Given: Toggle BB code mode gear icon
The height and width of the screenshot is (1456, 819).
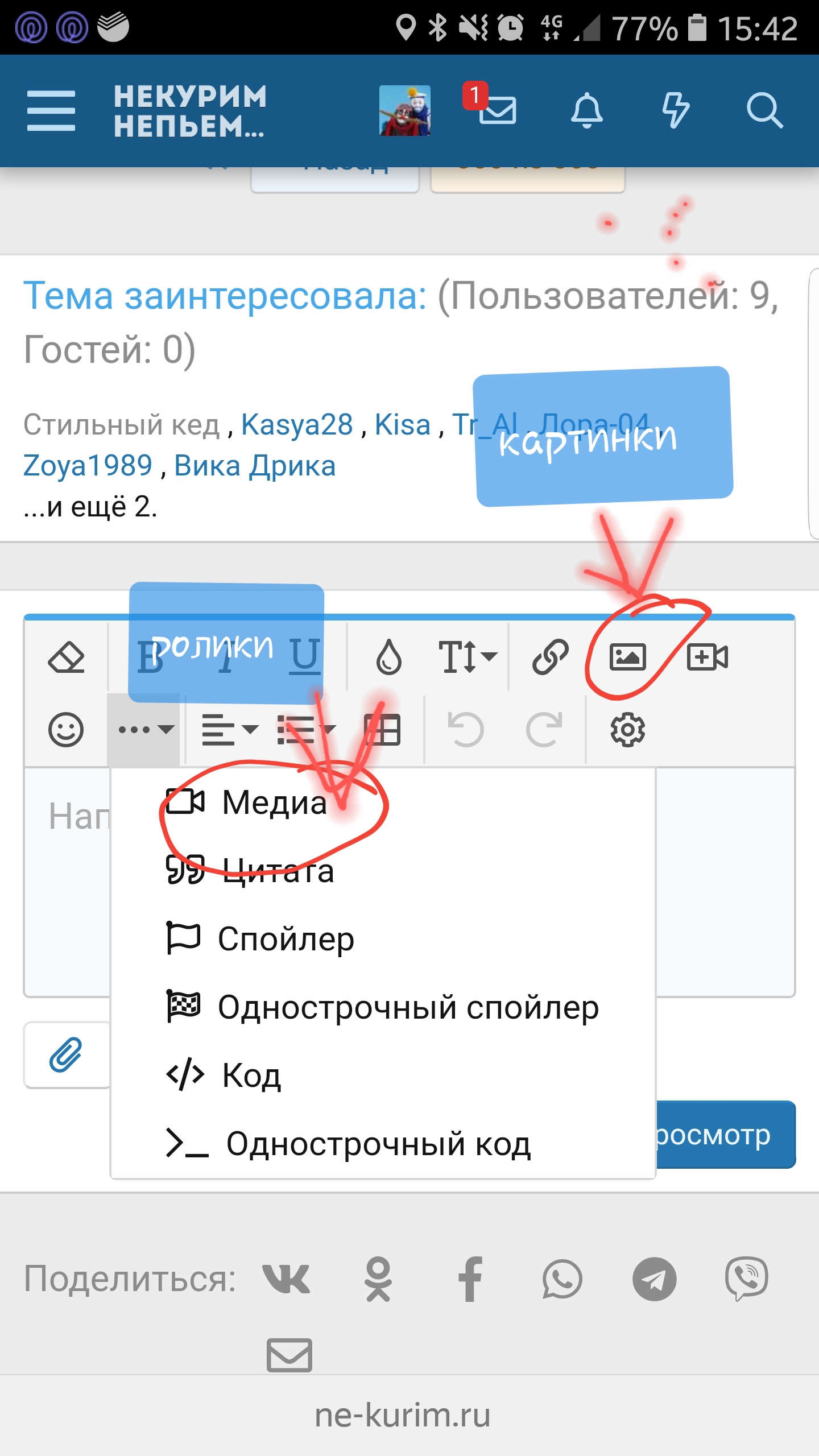Looking at the screenshot, I should click(x=628, y=729).
